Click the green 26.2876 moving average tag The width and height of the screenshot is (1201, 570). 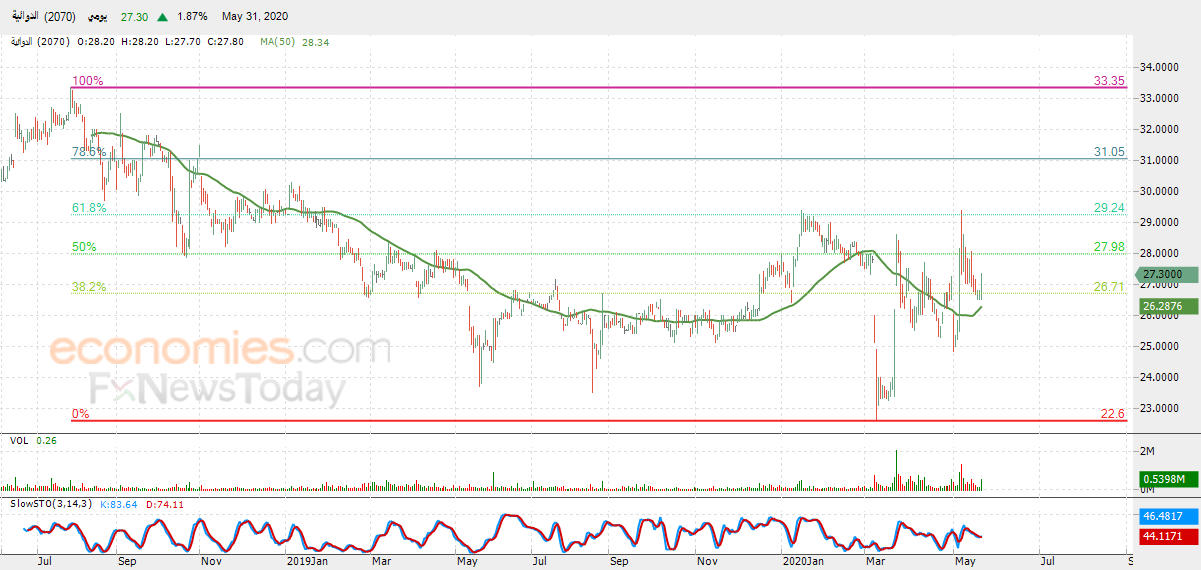(x=1169, y=306)
